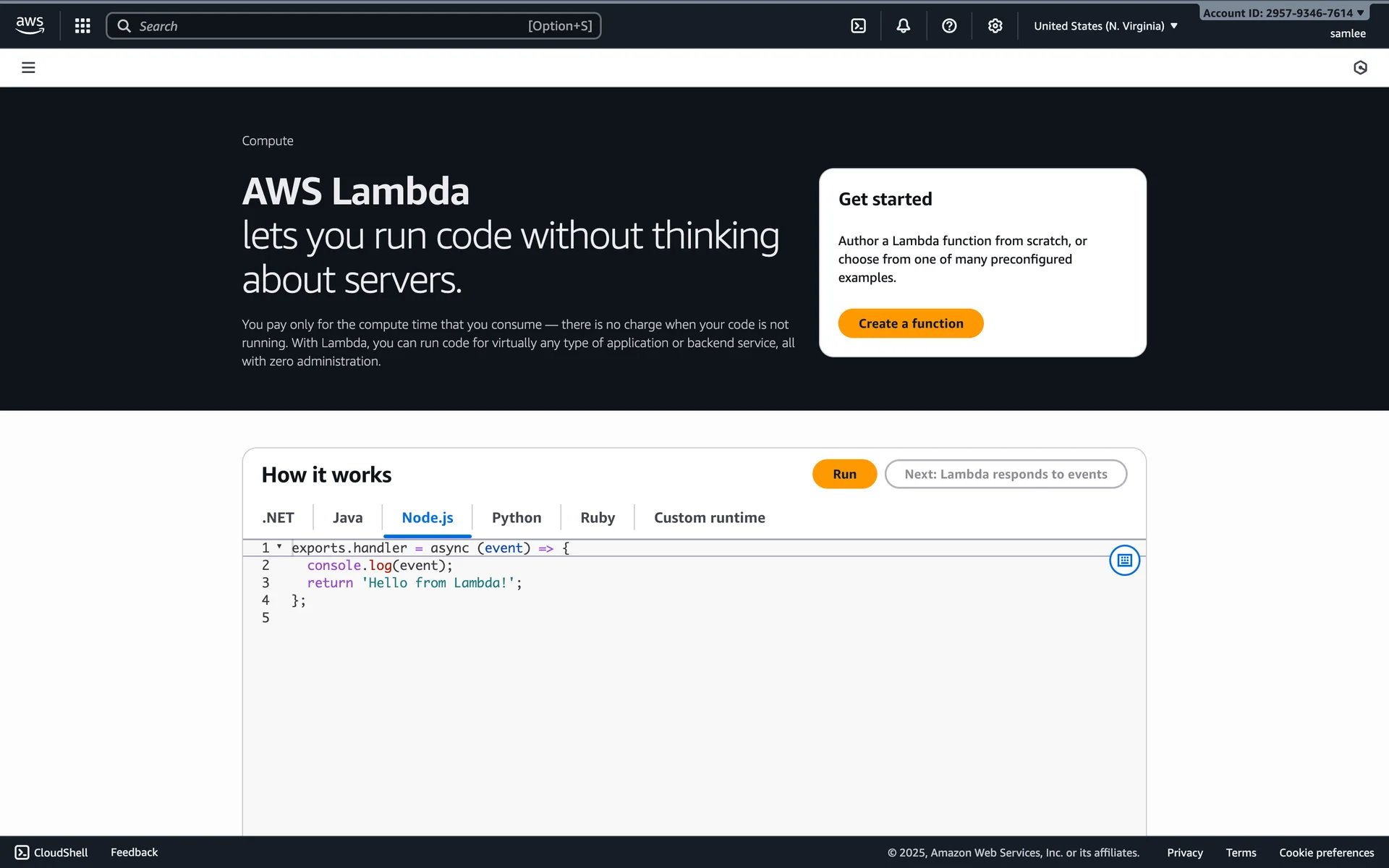Viewport: 1389px width, 868px height.
Task: Expand the United States (N. Virginia) region dropdown
Action: (x=1105, y=26)
